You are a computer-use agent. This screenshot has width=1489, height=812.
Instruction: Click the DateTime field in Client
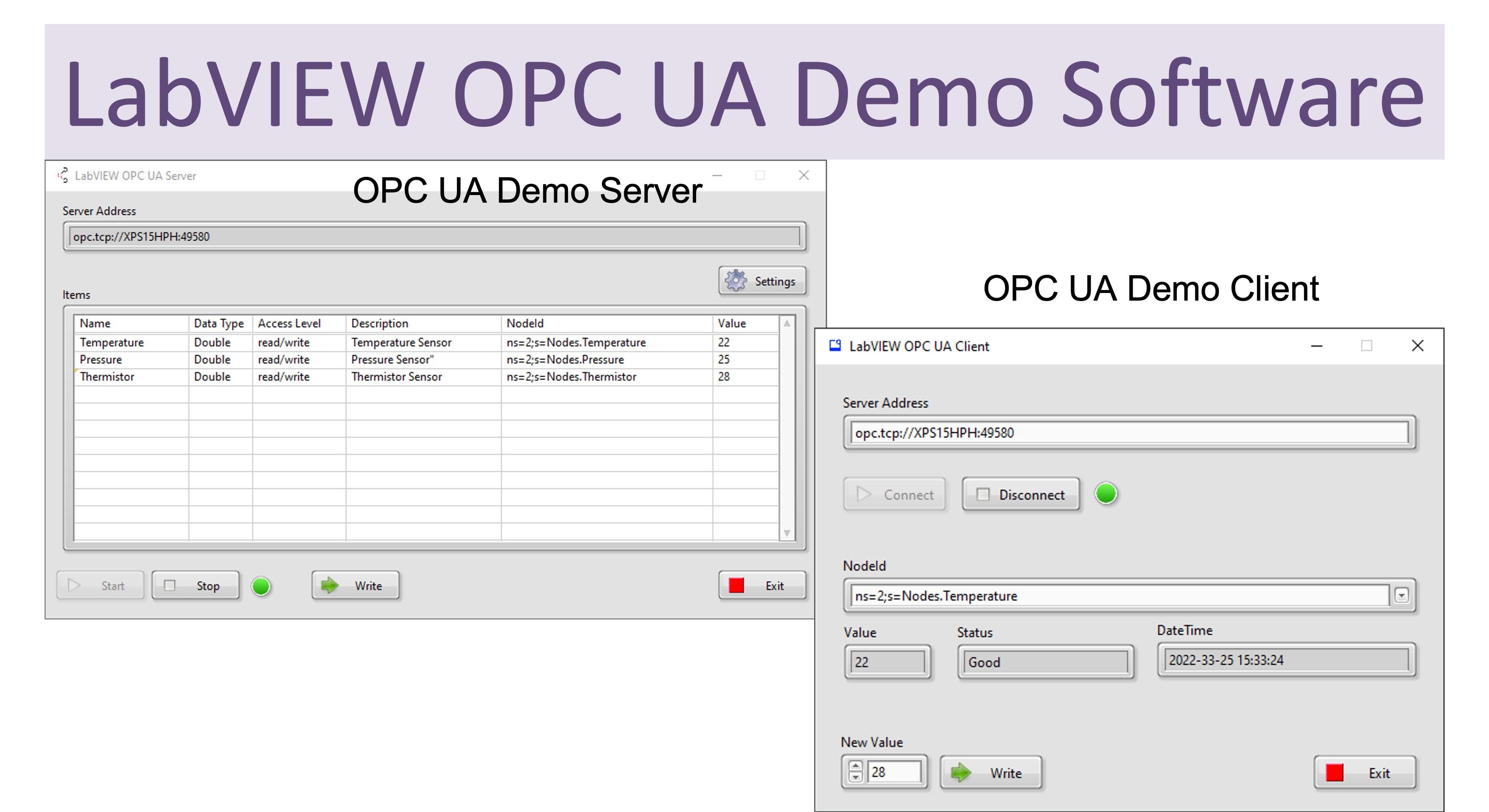pyautogui.click(x=1286, y=659)
